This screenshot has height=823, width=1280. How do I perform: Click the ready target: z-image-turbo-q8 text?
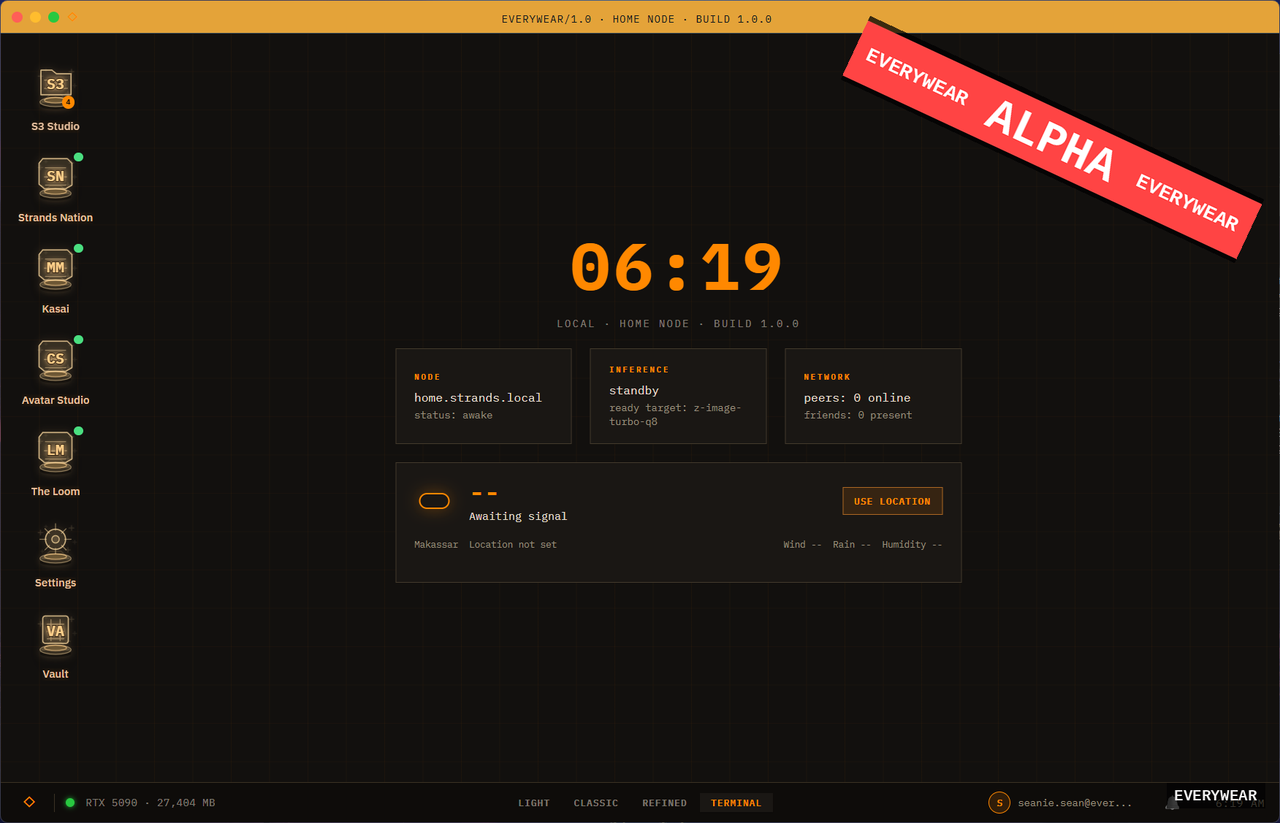pos(675,415)
